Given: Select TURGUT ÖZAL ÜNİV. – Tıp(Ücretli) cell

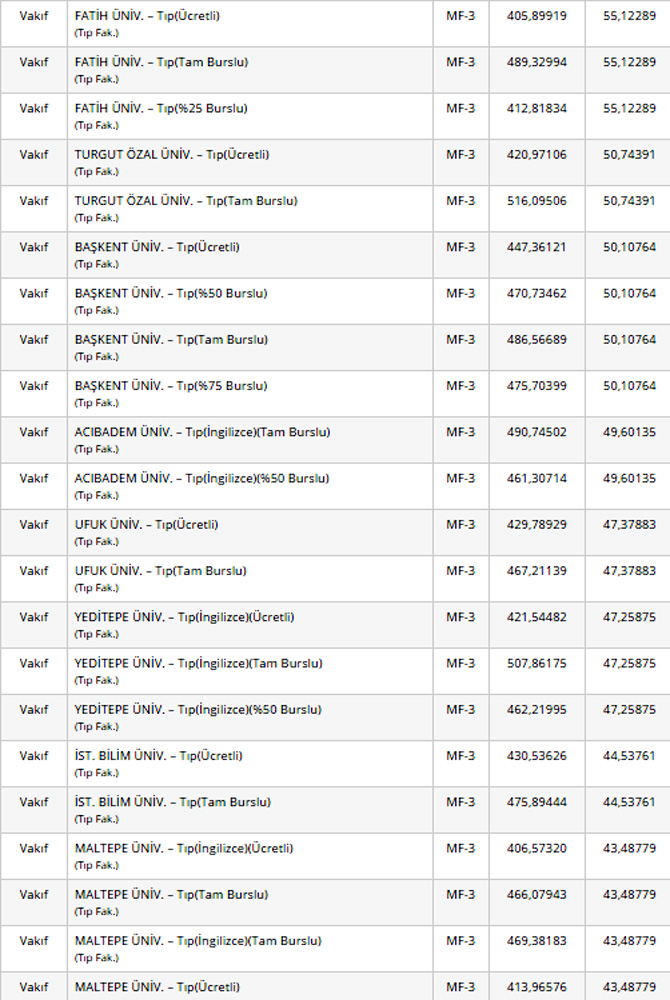Looking at the screenshot, I should coord(172,154).
